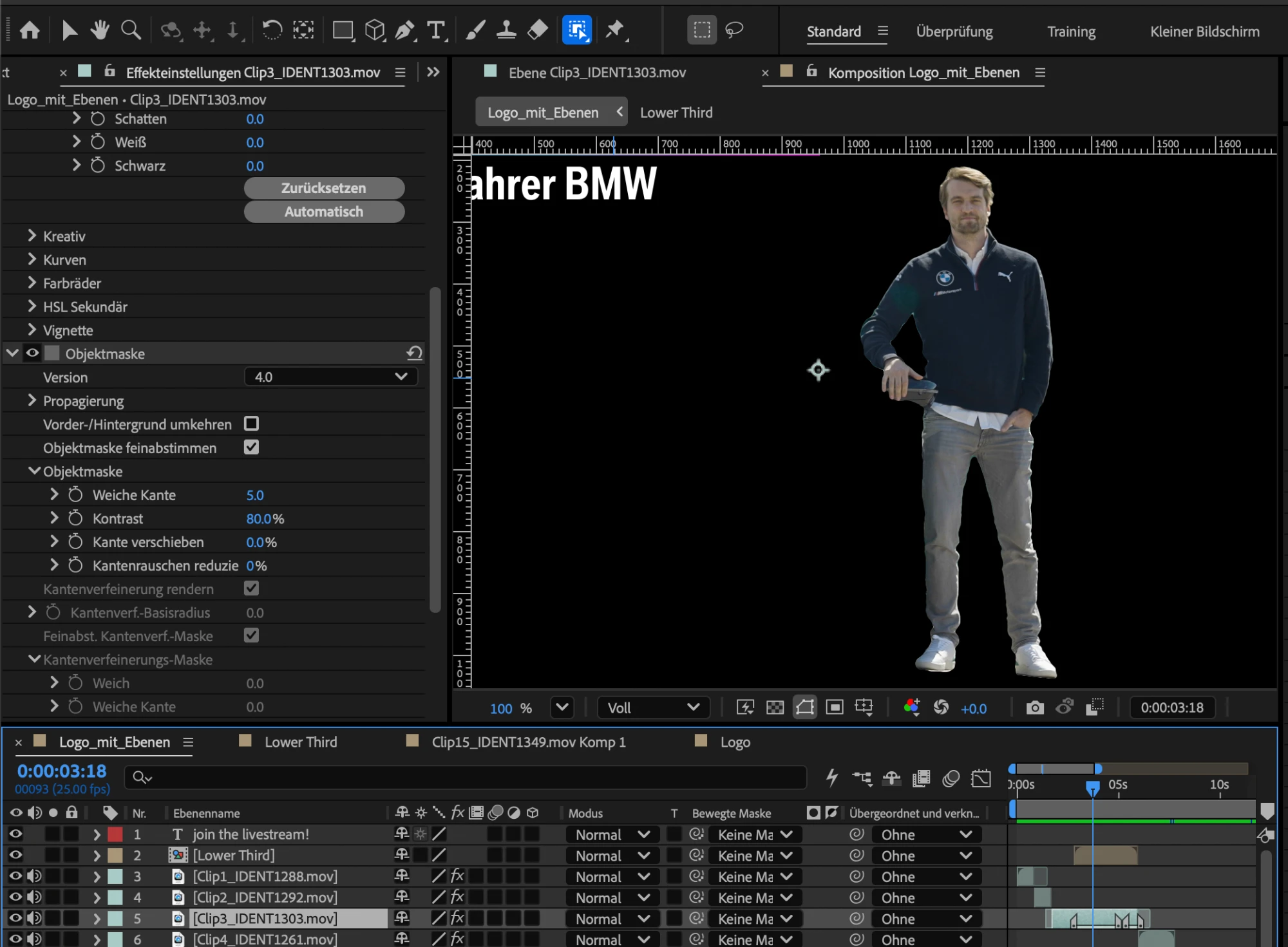This screenshot has width=1288, height=947.
Task: Enable motion blur for timeline layers
Action: [x=951, y=778]
